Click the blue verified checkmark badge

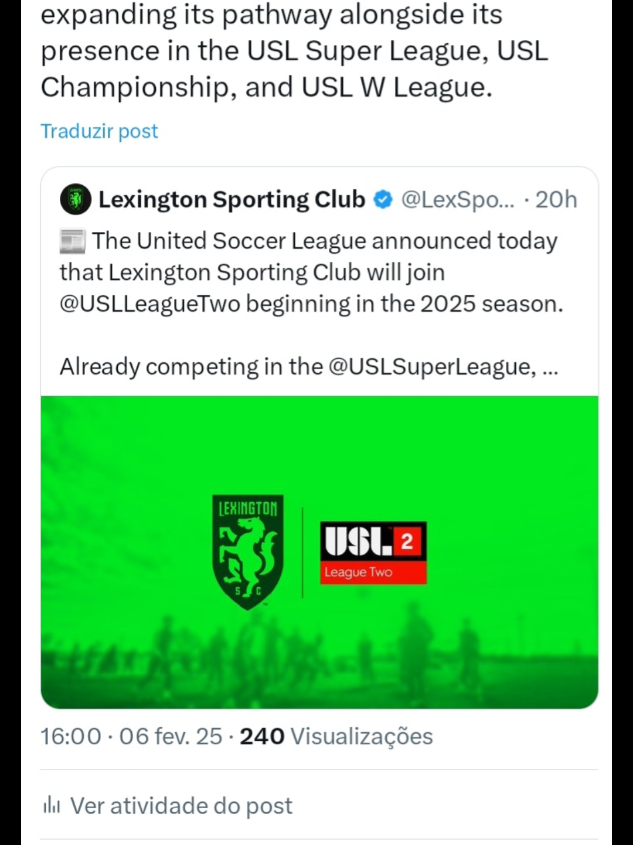click(381, 199)
